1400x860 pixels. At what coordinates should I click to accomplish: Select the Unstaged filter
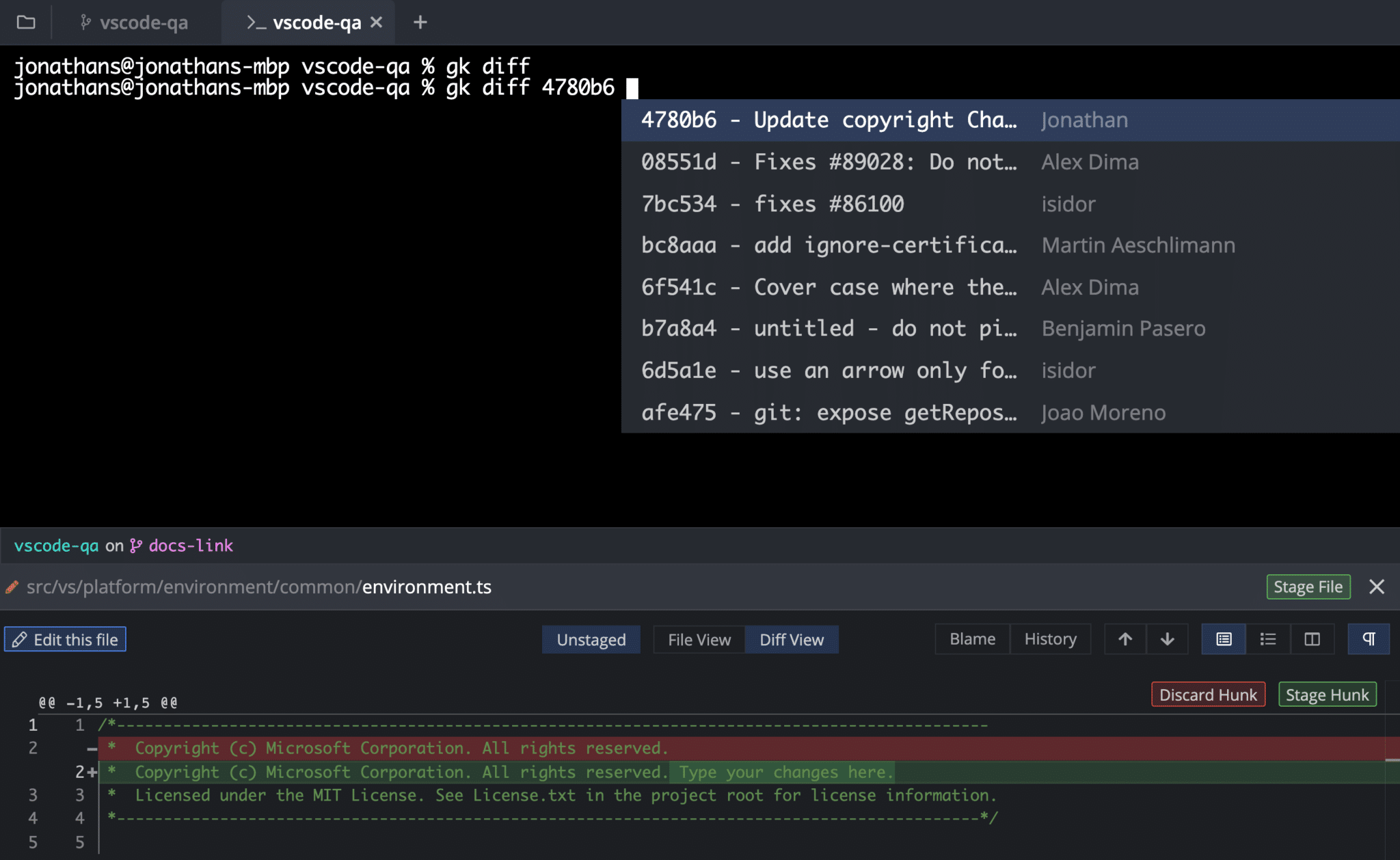point(591,639)
